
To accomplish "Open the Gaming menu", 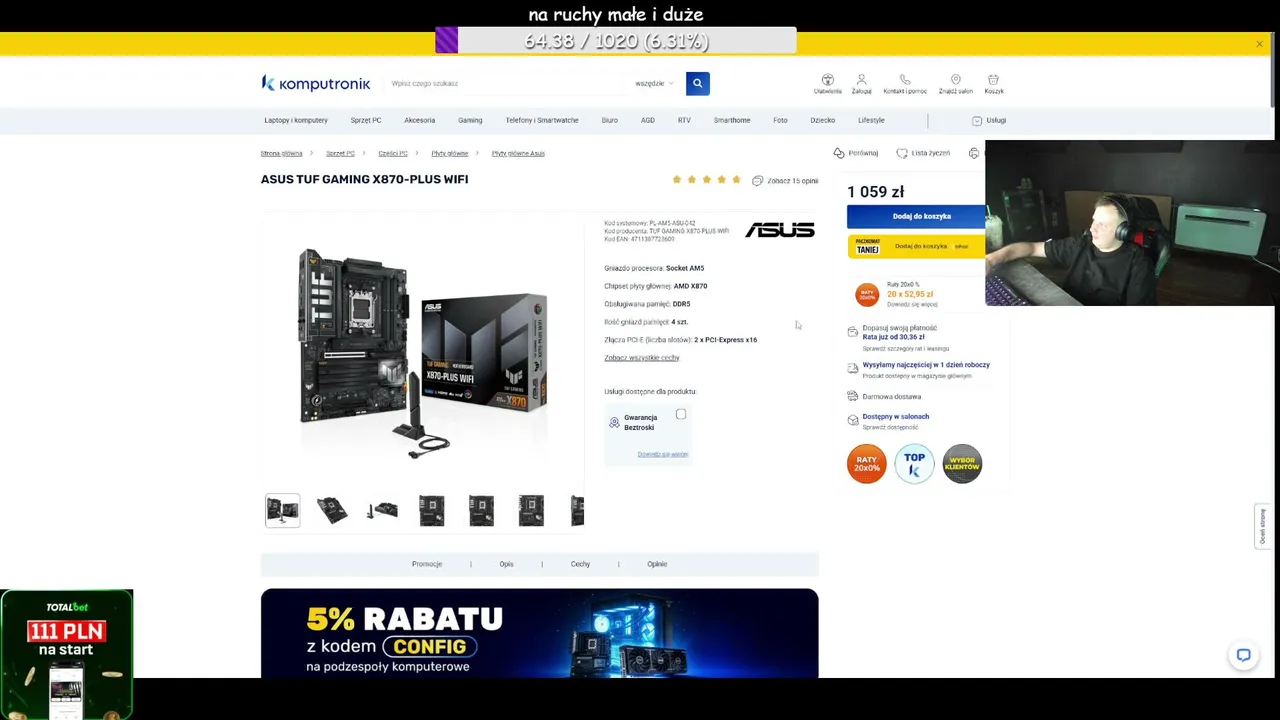I will pyautogui.click(x=470, y=120).
